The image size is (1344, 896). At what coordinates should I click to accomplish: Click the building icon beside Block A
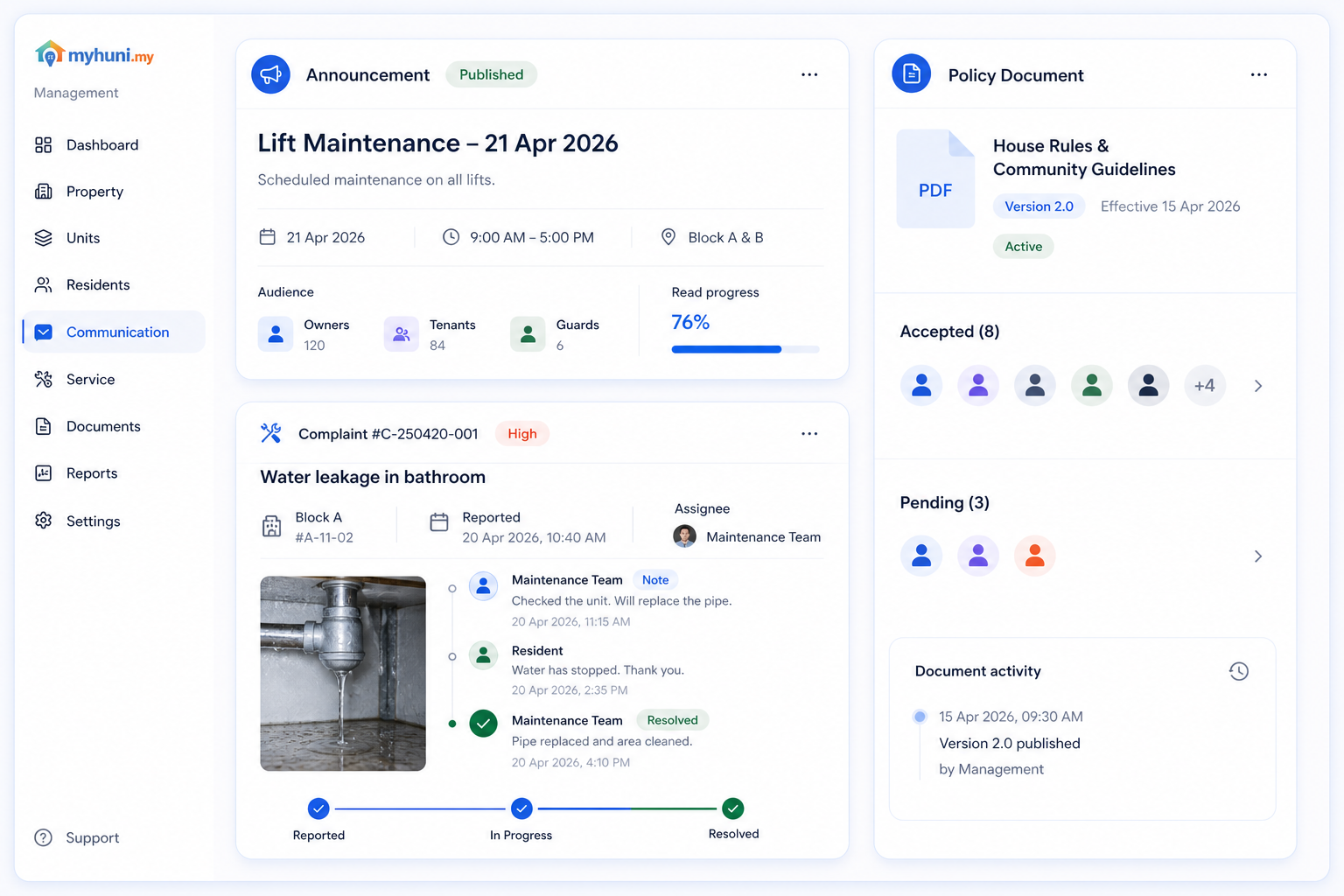coord(272,526)
